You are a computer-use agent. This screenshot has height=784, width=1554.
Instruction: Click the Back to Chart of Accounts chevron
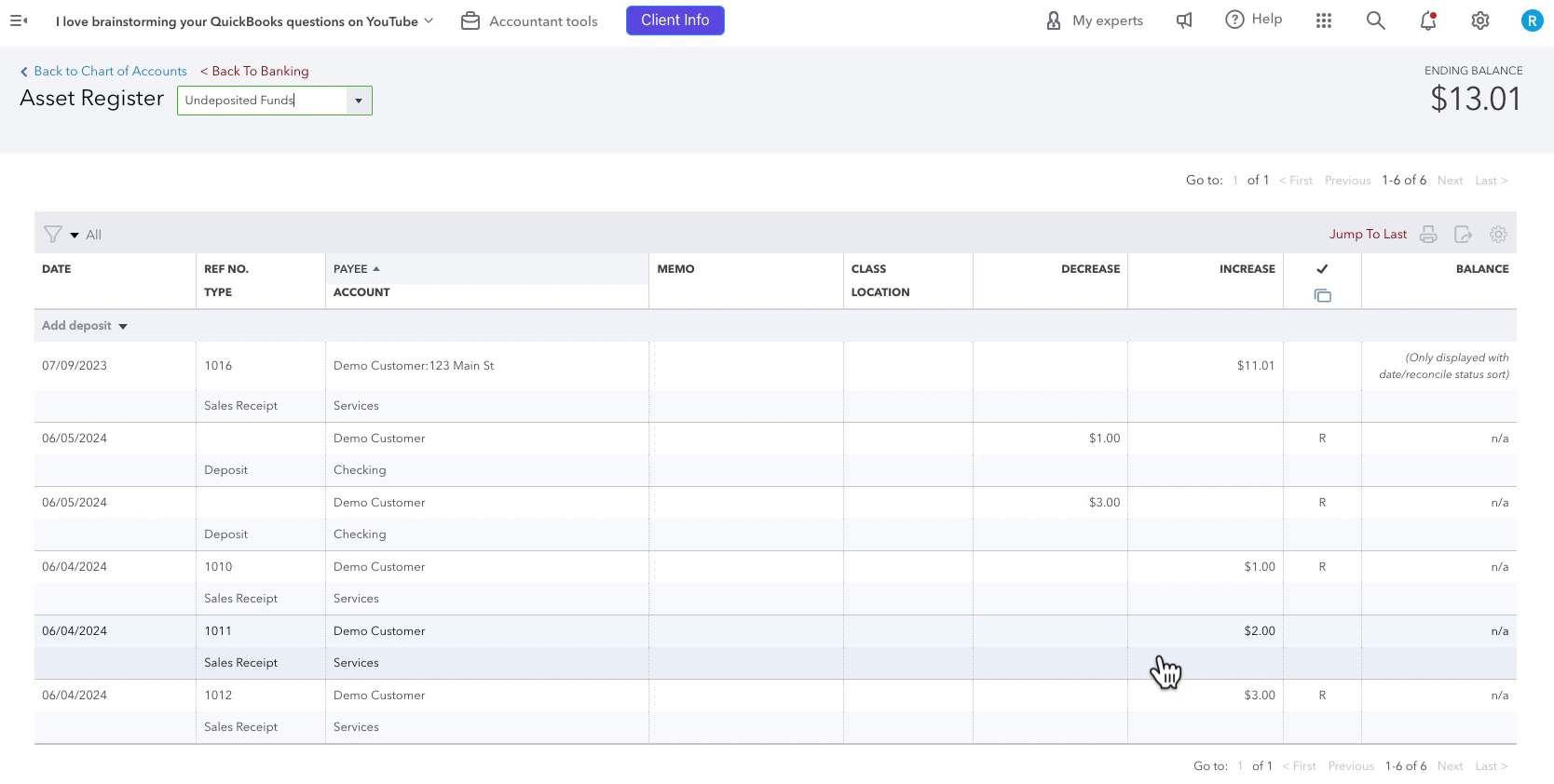coord(24,72)
